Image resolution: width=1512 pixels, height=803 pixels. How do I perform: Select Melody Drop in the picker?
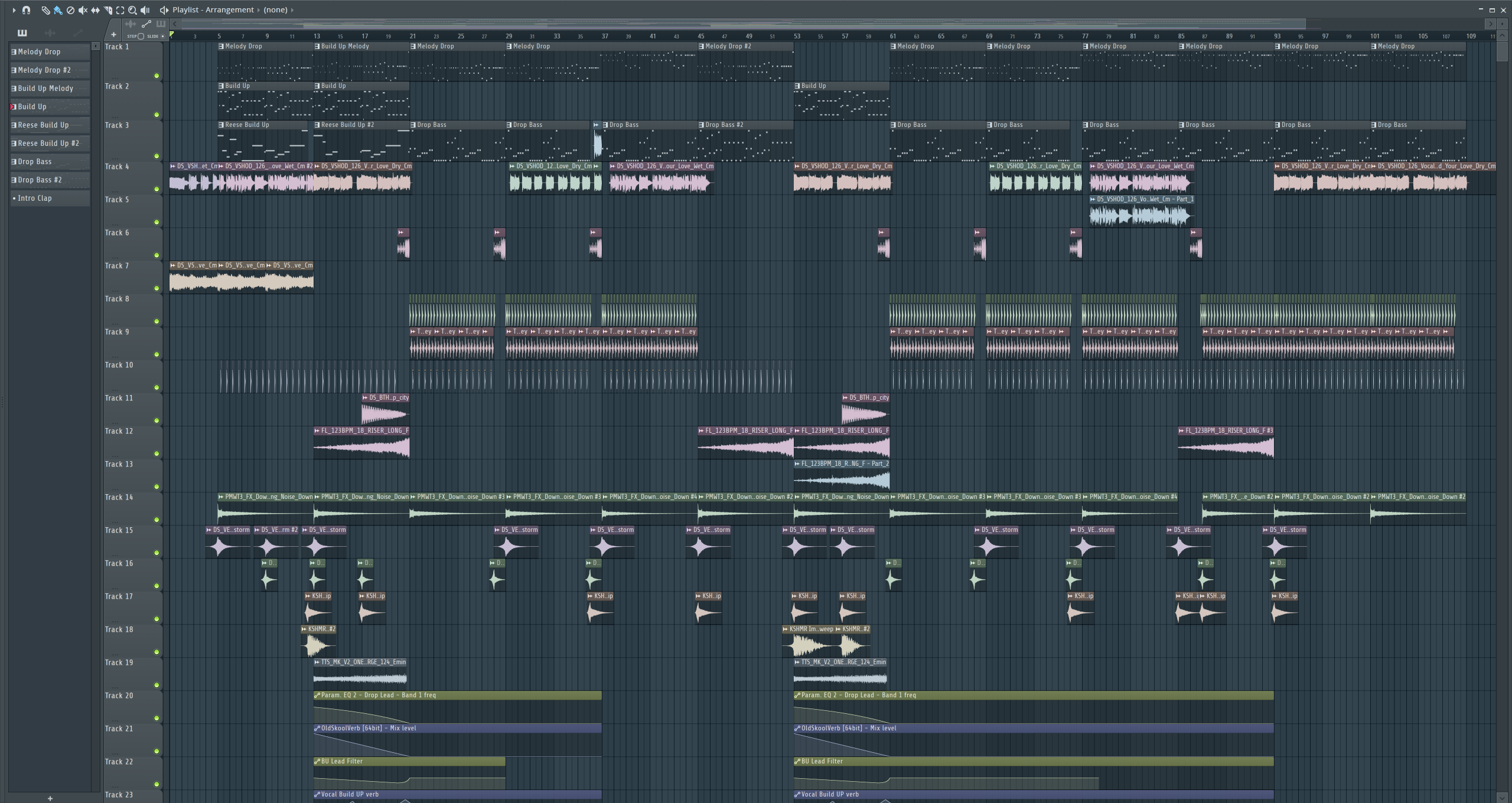[x=50, y=52]
